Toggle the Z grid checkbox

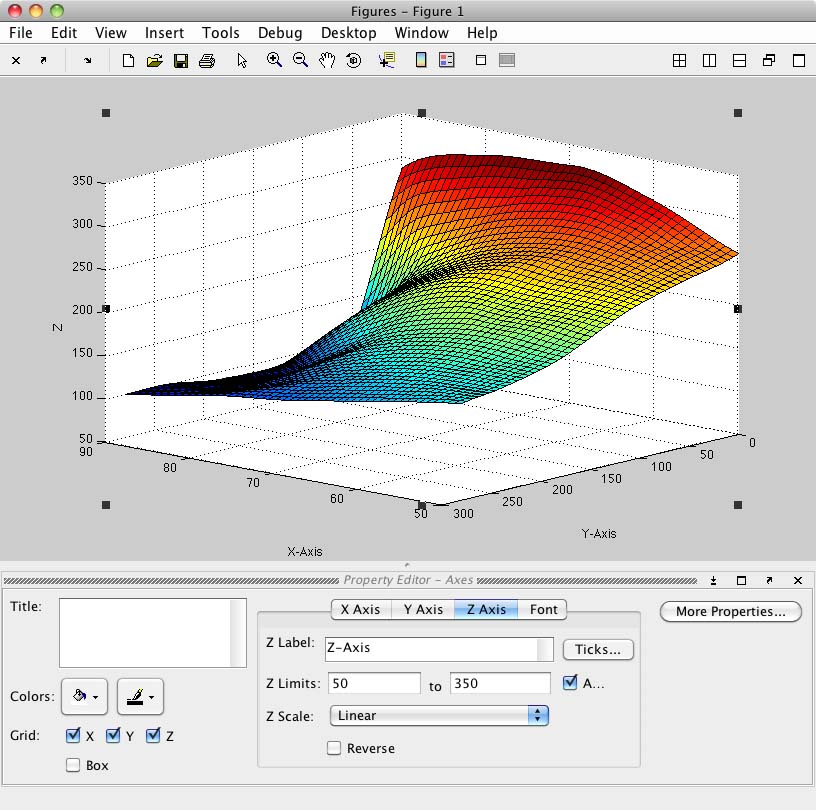pyautogui.click(x=153, y=736)
